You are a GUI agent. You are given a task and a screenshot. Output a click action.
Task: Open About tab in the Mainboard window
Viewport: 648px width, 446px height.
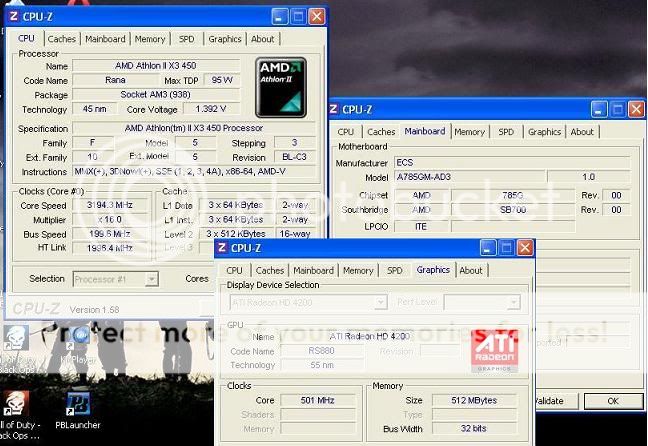coord(582,132)
